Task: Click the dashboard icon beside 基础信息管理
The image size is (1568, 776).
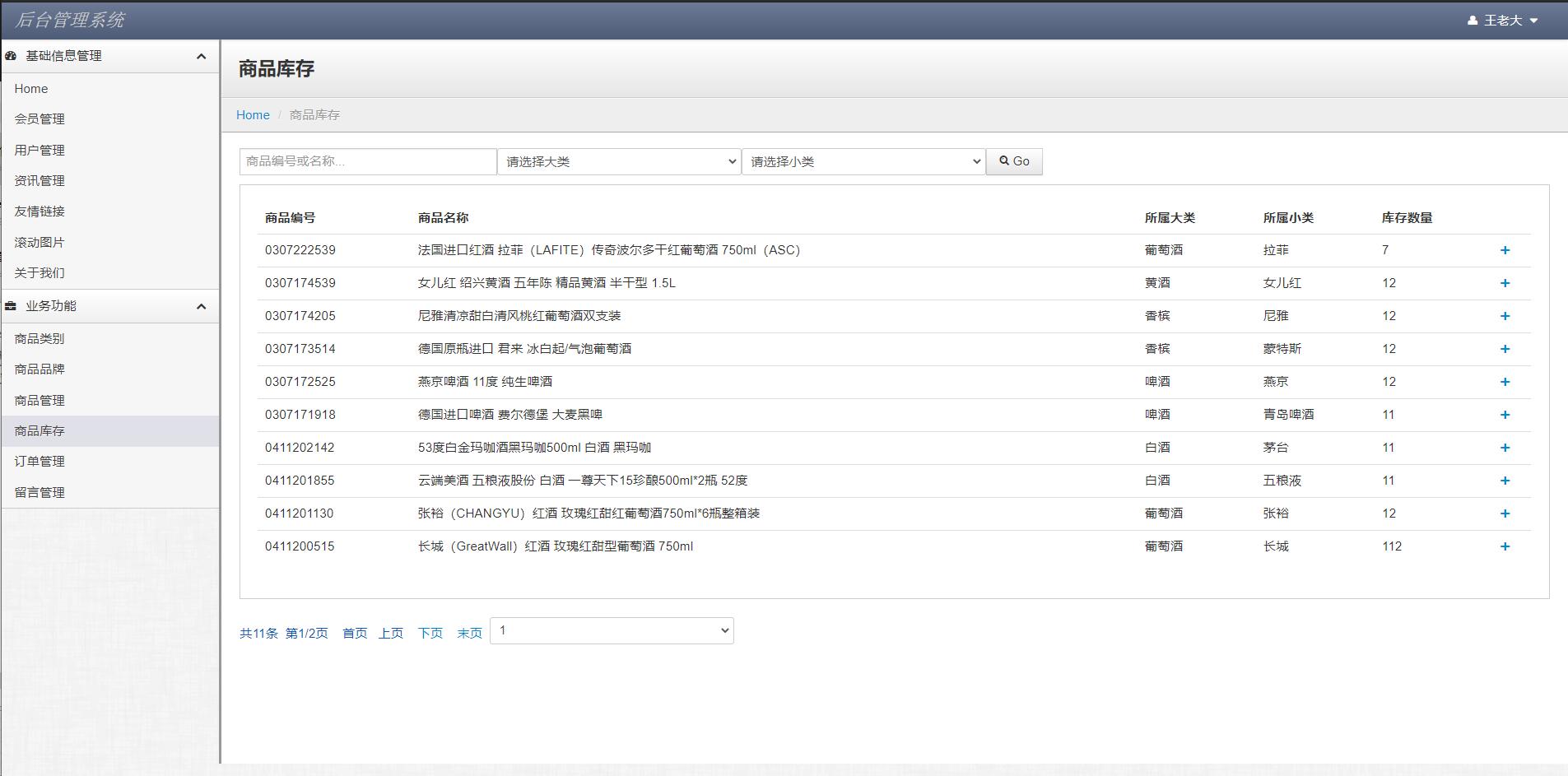Action: tap(10, 56)
